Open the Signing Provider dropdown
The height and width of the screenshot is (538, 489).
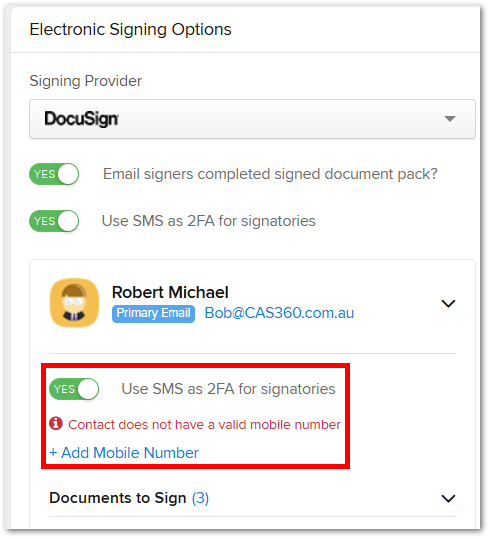[x=252, y=119]
